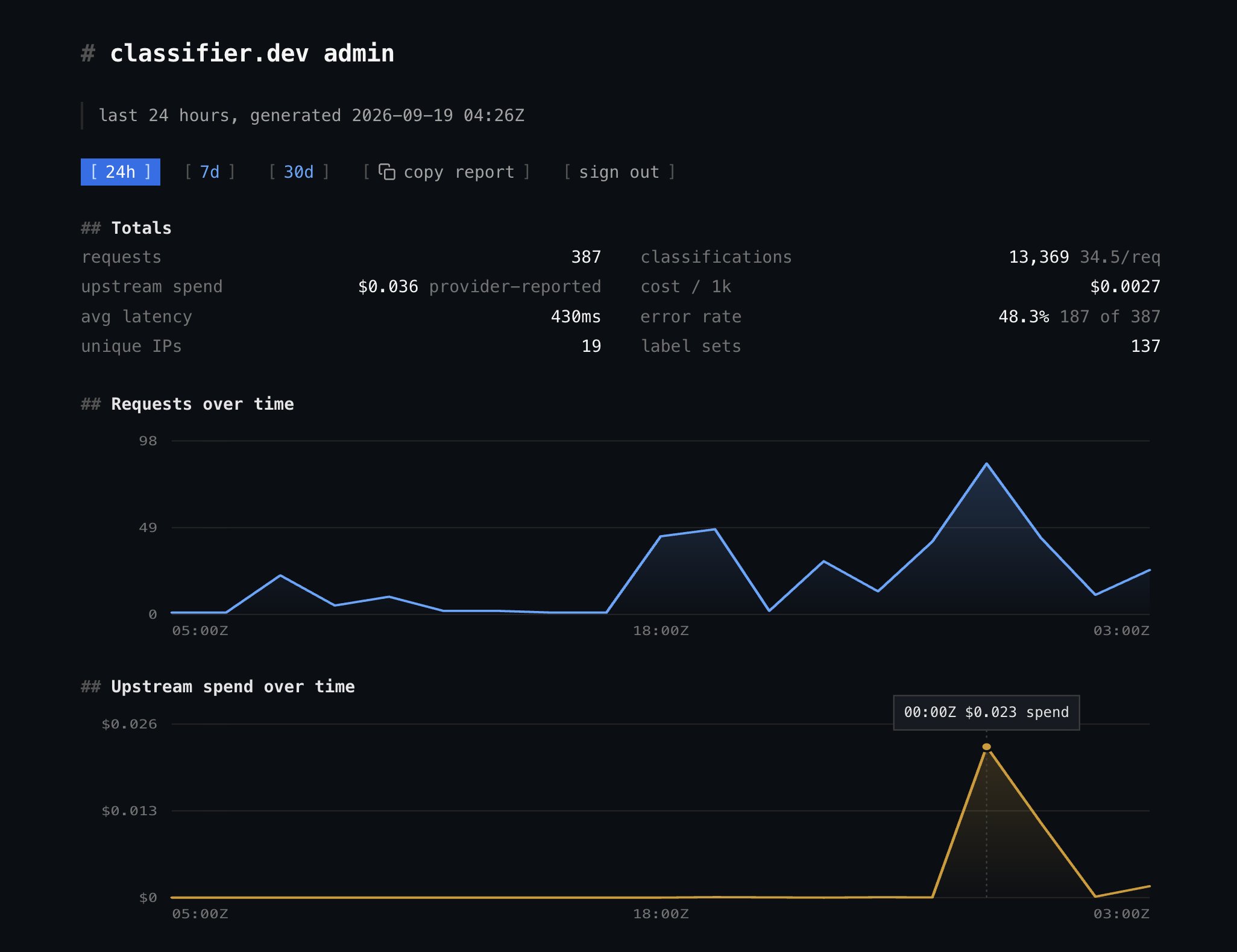Click the 05:00Z label under requests chart

(200, 631)
